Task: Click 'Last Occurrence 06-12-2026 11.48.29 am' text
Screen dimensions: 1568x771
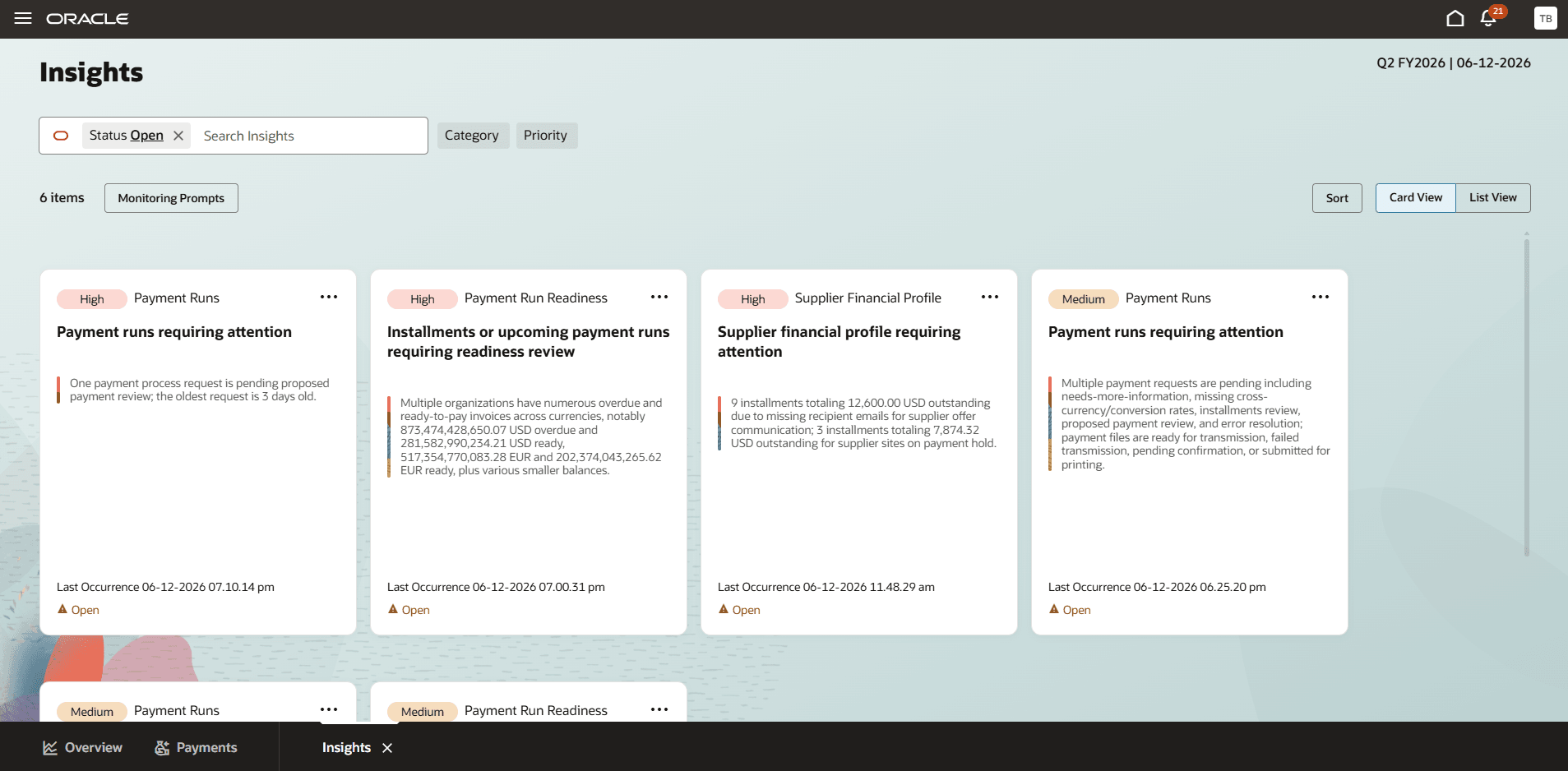Action: click(x=826, y=587)
